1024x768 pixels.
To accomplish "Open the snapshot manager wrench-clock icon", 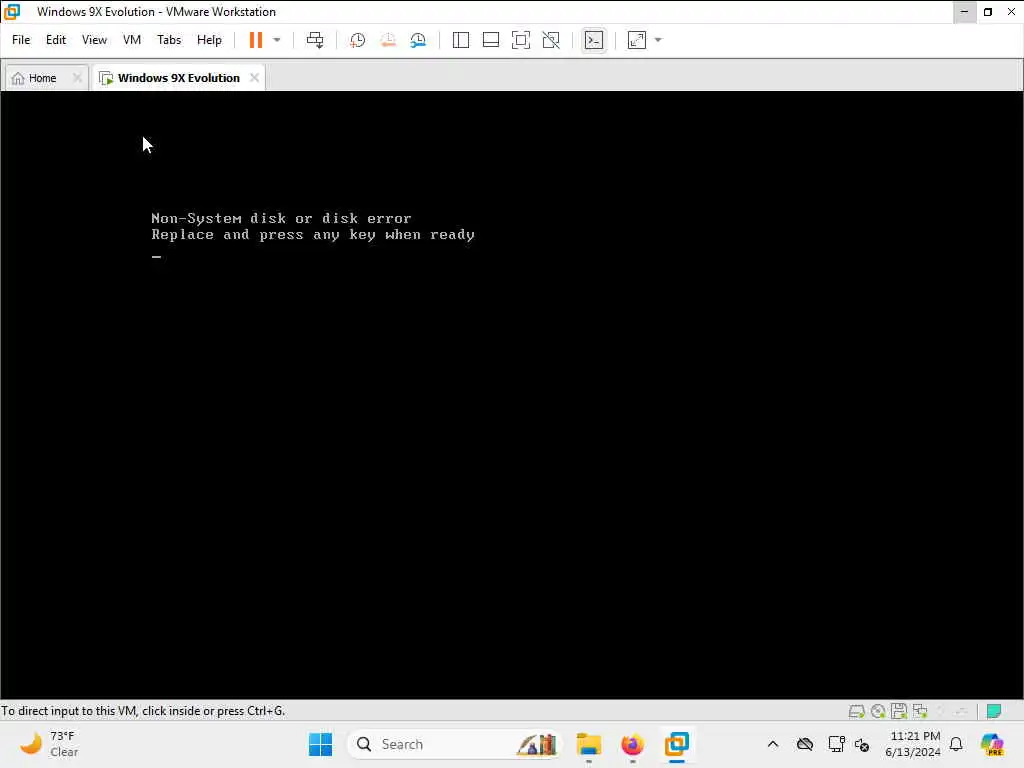I will [x=419, y=40].
